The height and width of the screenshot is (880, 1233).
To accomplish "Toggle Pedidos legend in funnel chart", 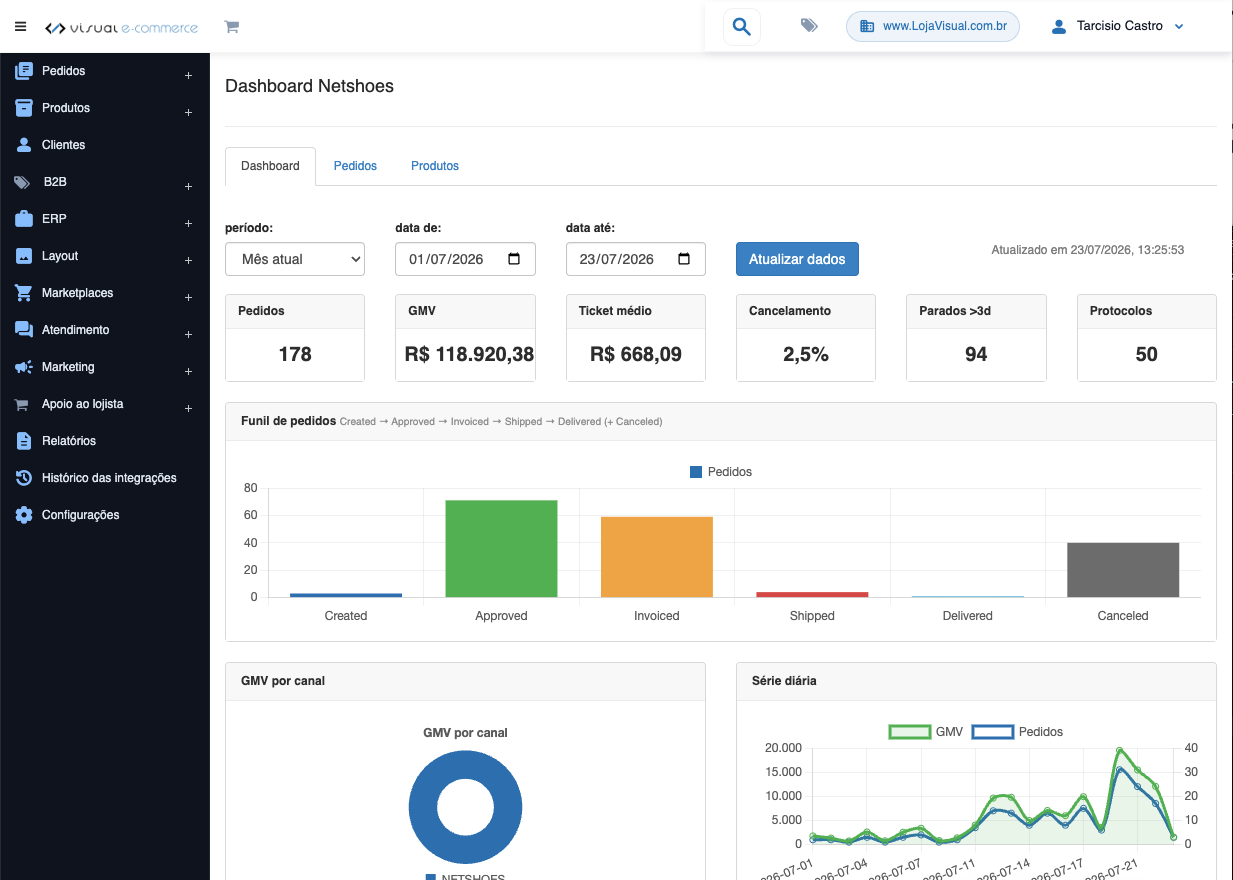I will click(x=721, y=471).
